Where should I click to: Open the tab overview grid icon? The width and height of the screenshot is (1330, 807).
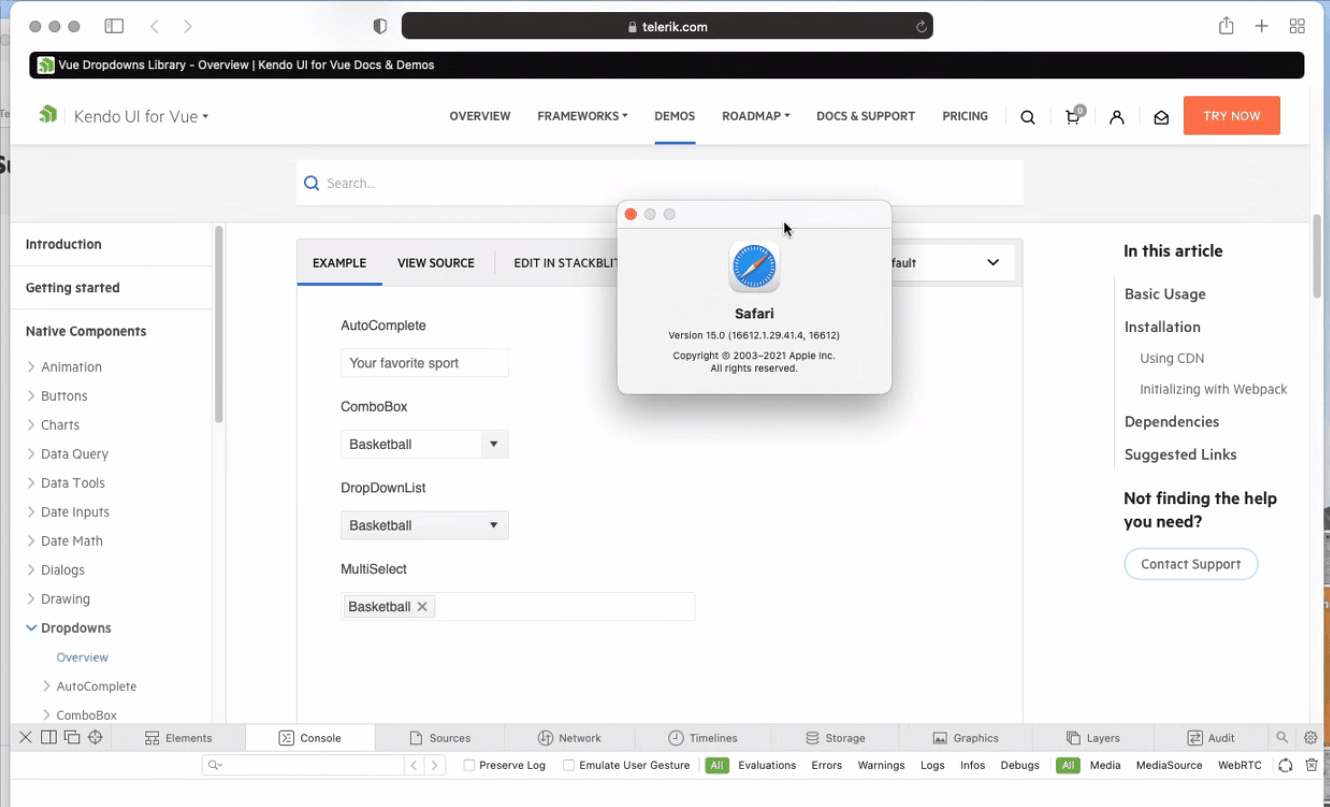1297,26
